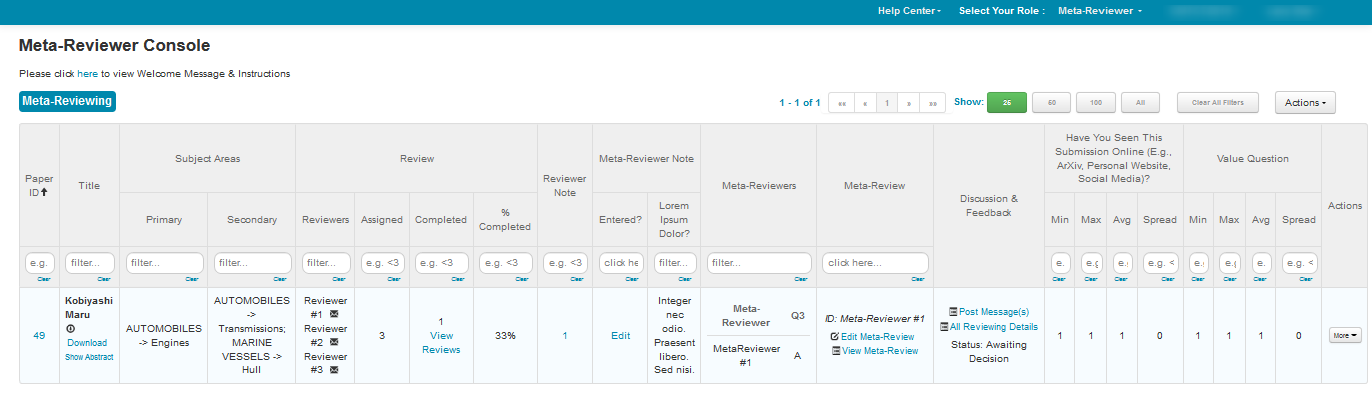This screenshot has width=1372, height=397.
Task: Click the pencil icon beside Edit Meta-Review
Action: (x=835, y=337)
